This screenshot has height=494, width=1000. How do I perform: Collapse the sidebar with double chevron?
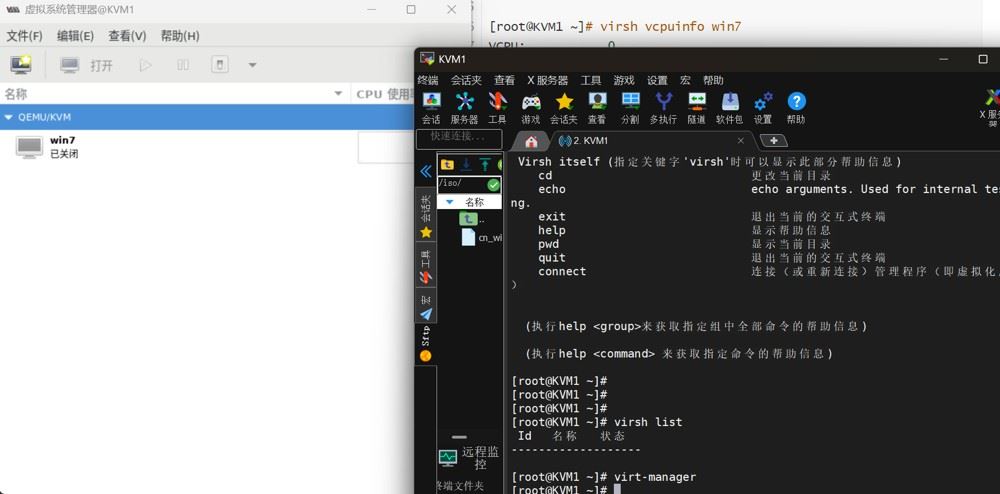point(425,171)
